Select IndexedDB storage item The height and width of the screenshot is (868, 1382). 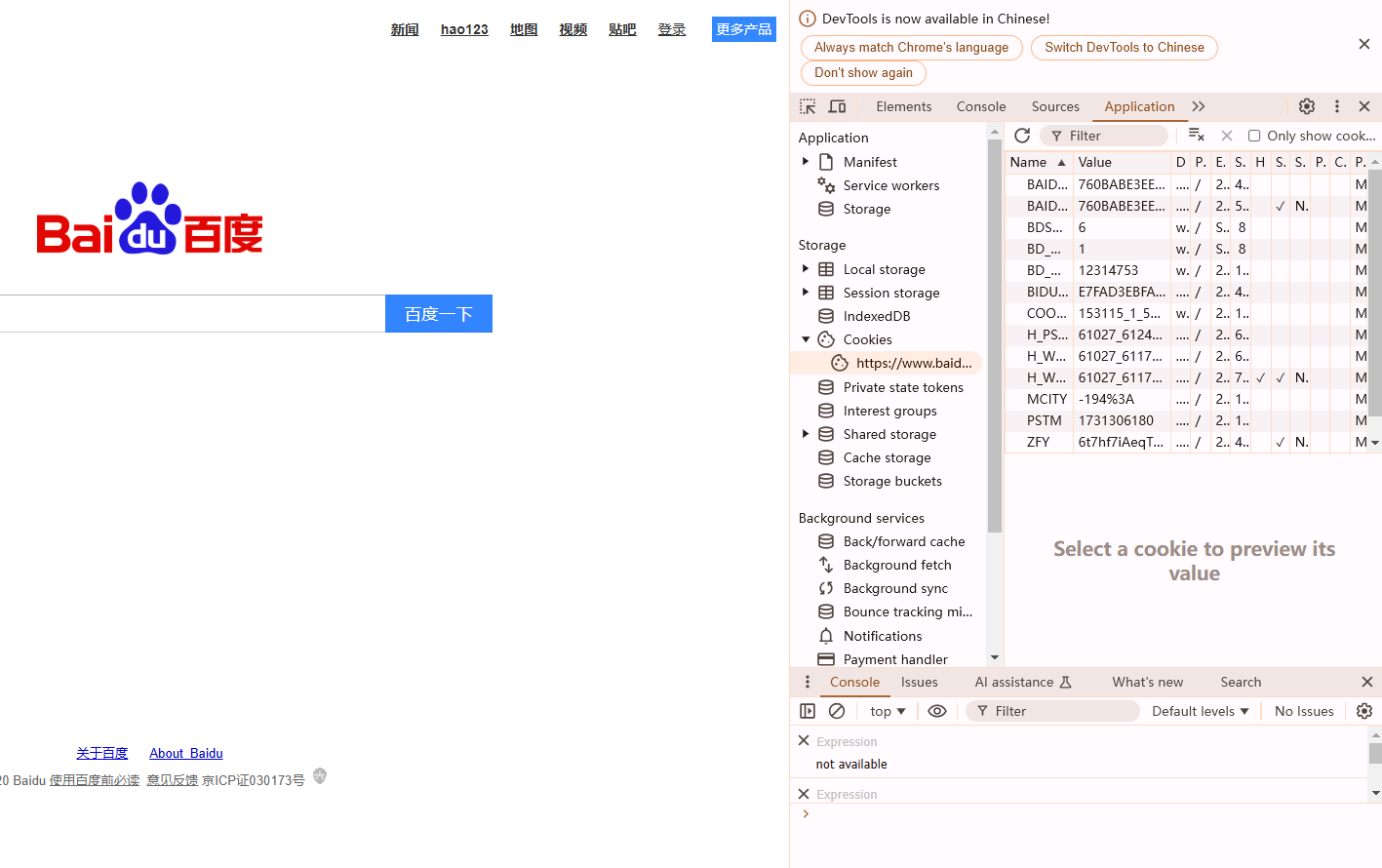pos(876,316)
